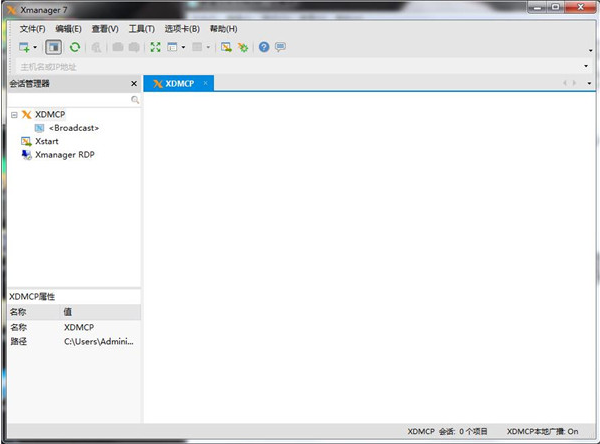Click the C:\Users\Admini... path value
This screenshot has width=600, height=444.
(99, 341)
